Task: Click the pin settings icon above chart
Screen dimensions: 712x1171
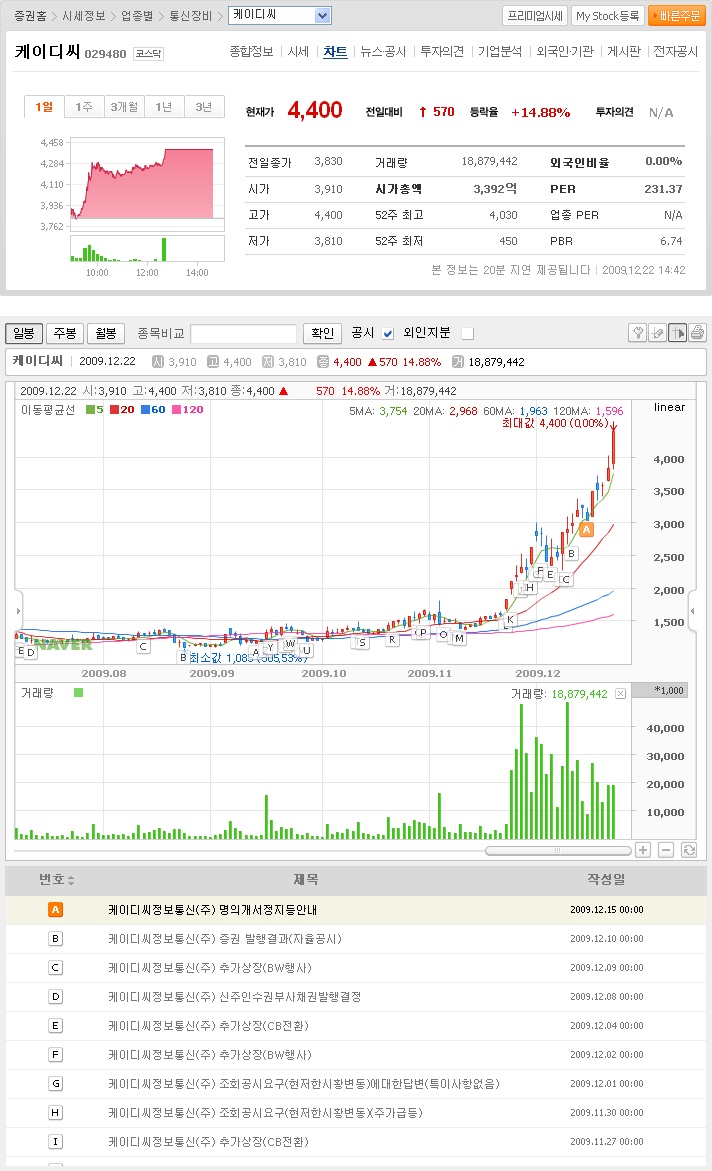Action: pos(637,332)
